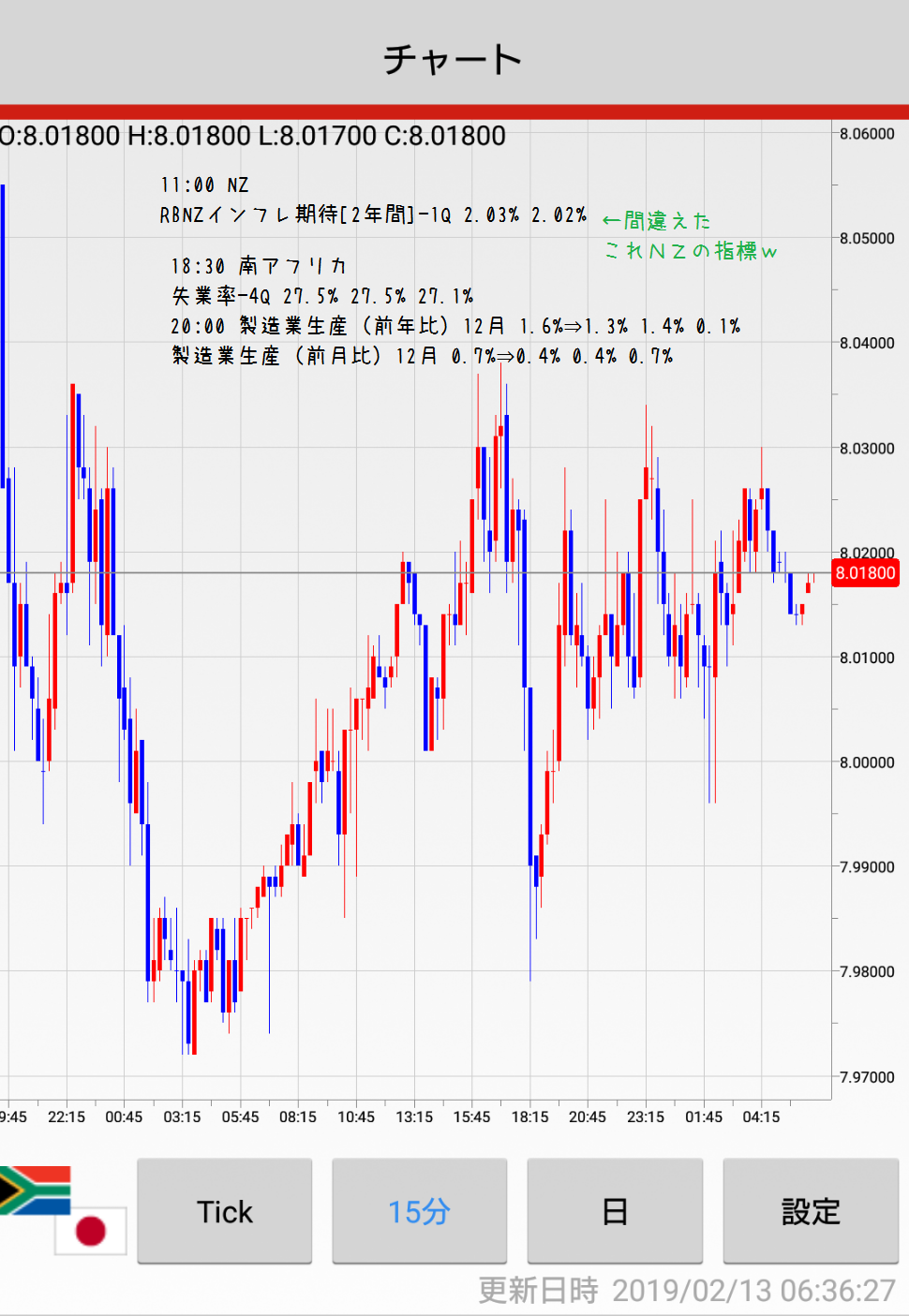909x1316 pixels.
Task: Tap the Japan flag icon
Action: click(91, 1230)
